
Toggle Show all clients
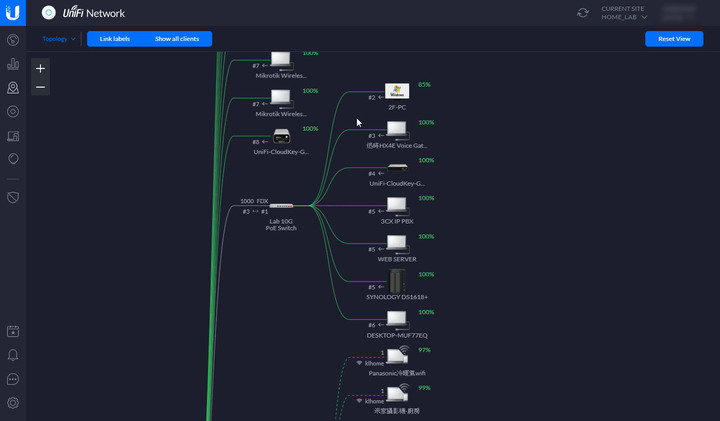coord(177,39)
